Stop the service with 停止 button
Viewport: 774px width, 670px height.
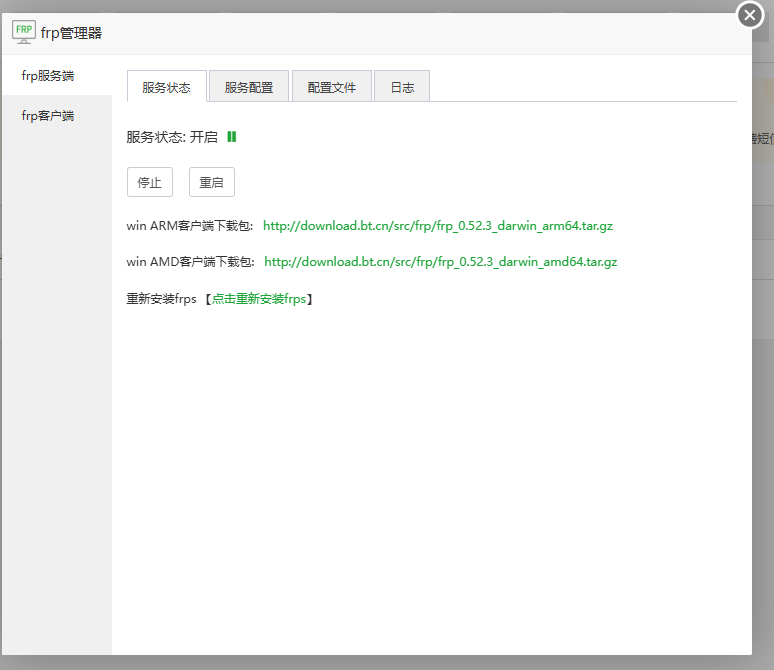pos(150,182)
